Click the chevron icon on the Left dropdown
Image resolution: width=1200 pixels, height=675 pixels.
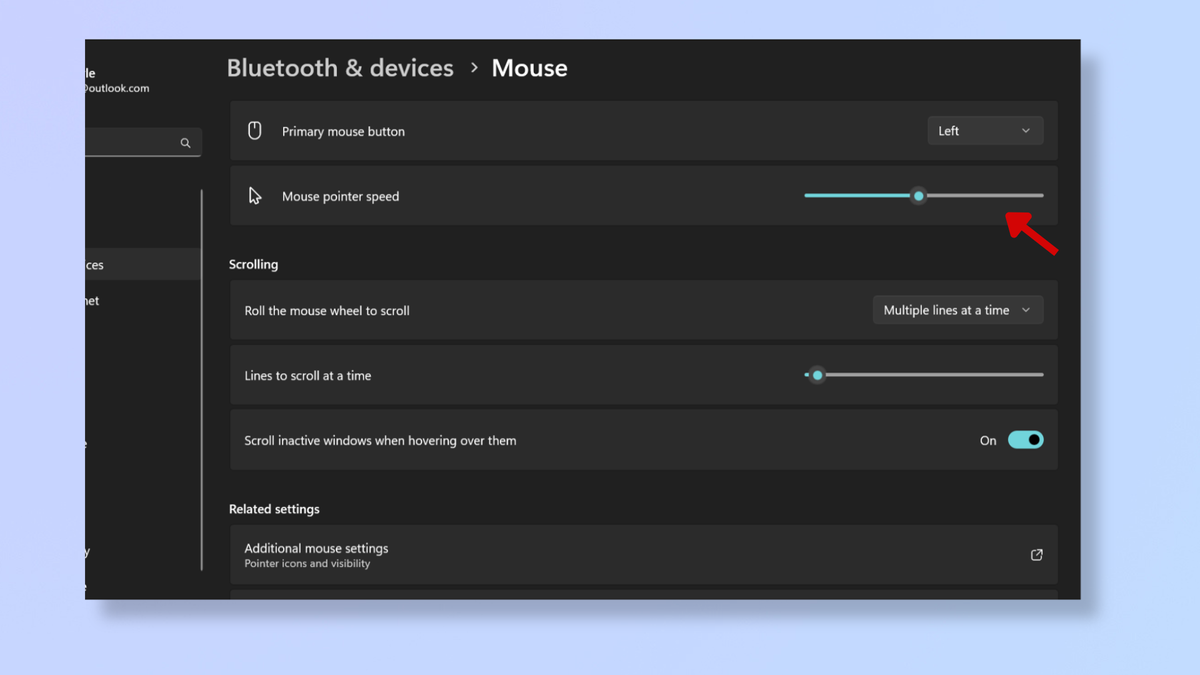[x=1025, y=130]
